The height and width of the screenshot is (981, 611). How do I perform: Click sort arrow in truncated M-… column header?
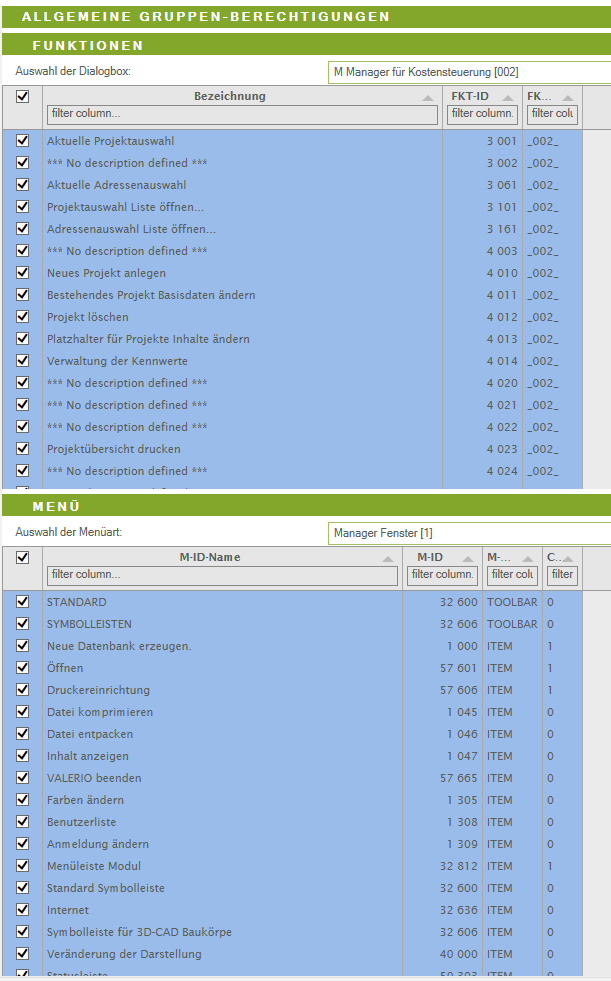pos(530,559)
